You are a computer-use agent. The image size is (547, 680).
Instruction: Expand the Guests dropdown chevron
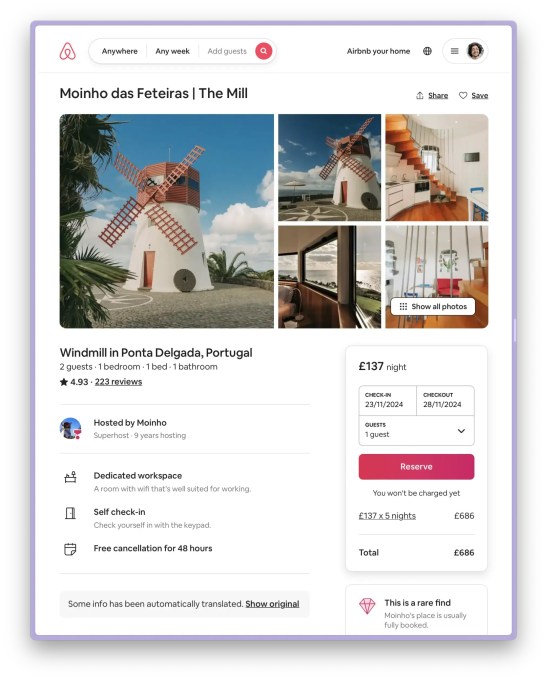click(461, 431)
